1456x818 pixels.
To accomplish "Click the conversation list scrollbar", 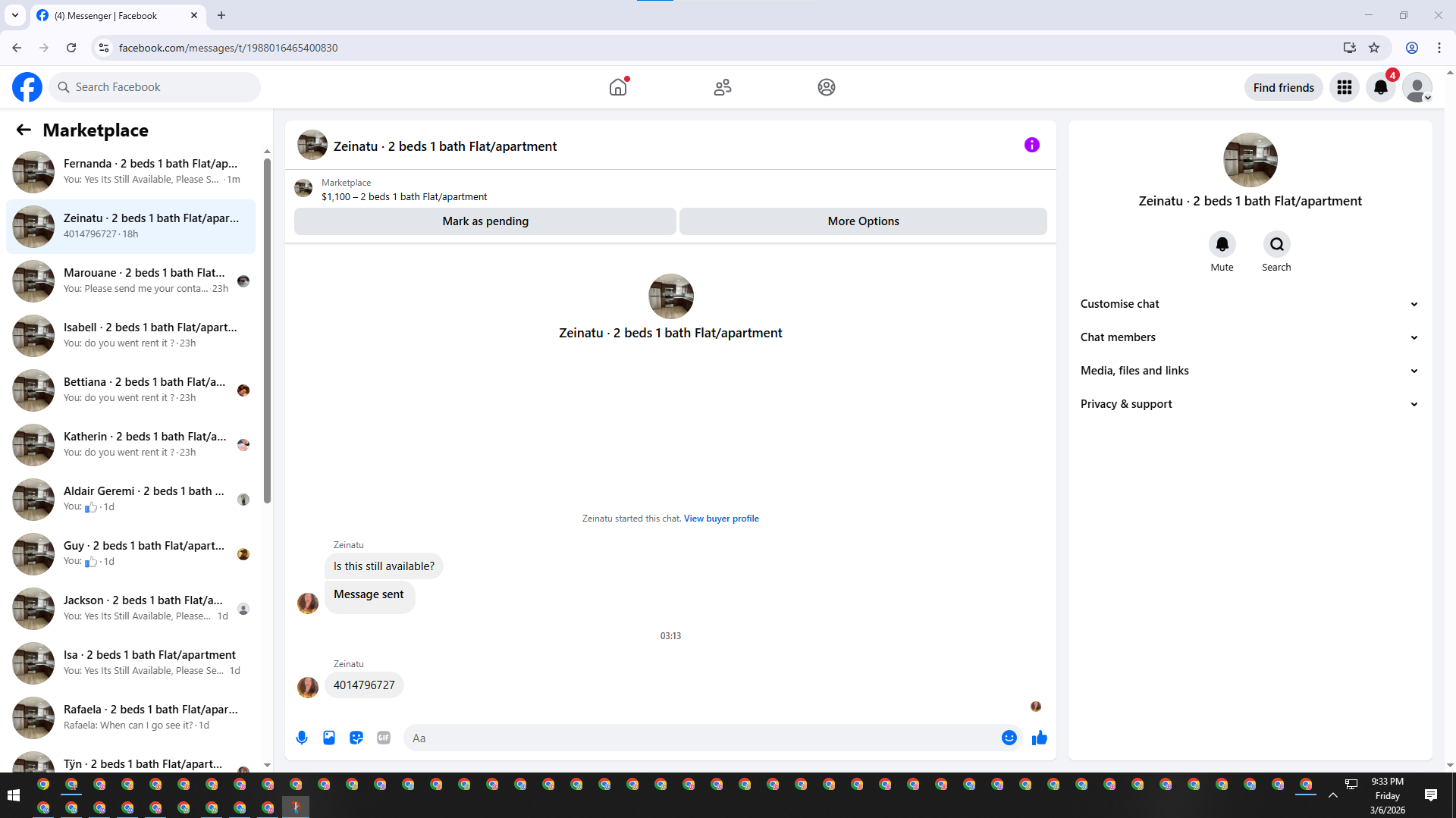I will 267,330.
